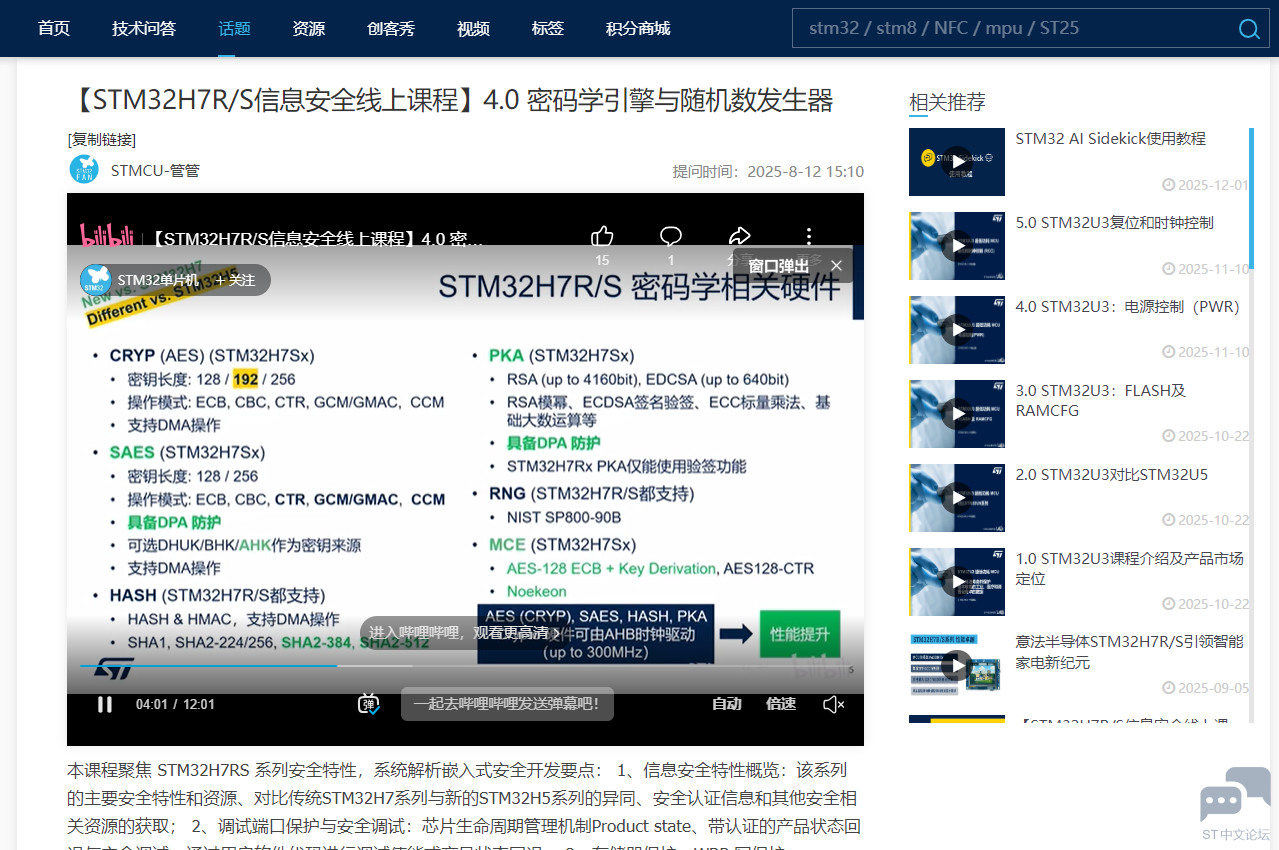Open the 2.0 STM32U3对比STM32U5 link
The height and width of the screenshot is (850, 1279).
pos(1112,475)
